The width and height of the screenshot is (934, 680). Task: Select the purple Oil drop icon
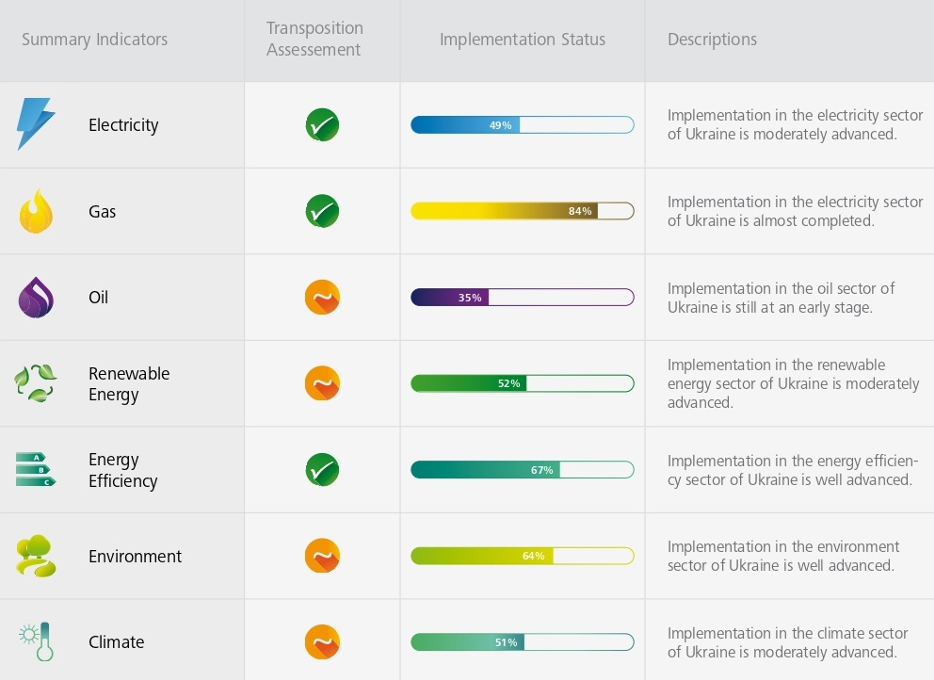(36, 298)
